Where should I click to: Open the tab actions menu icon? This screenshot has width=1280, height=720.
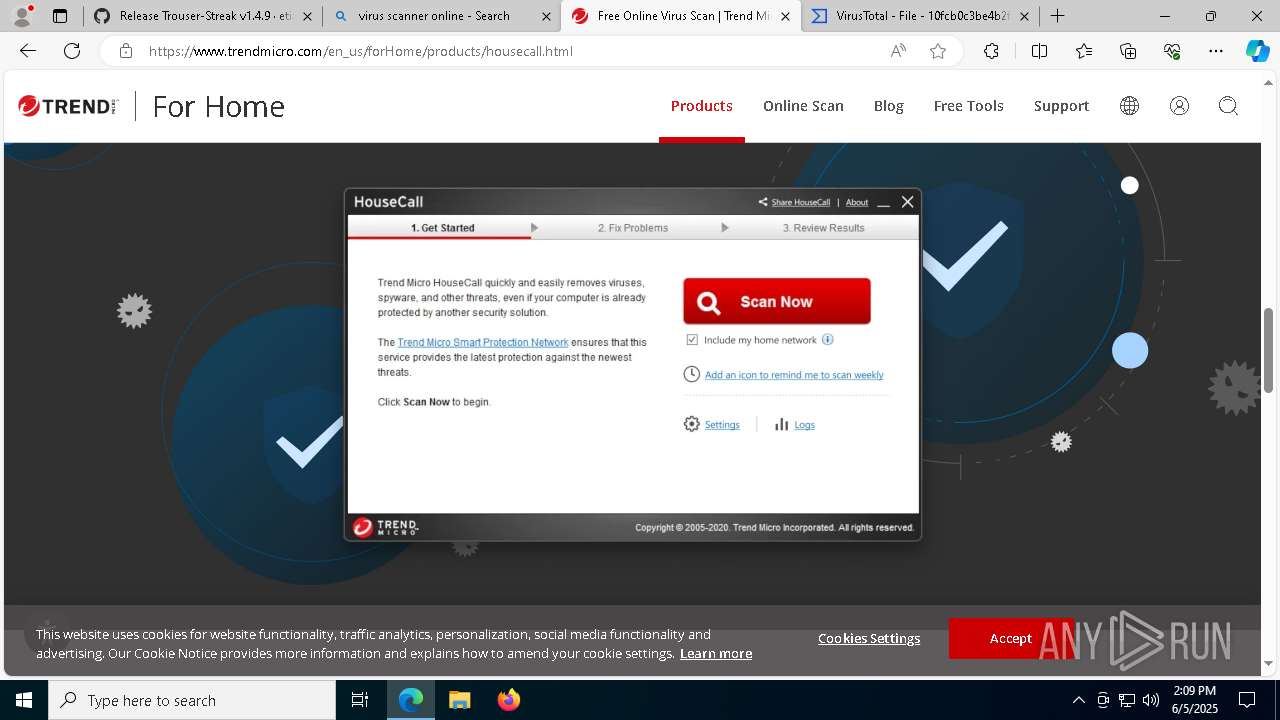[x=60, y=16]
